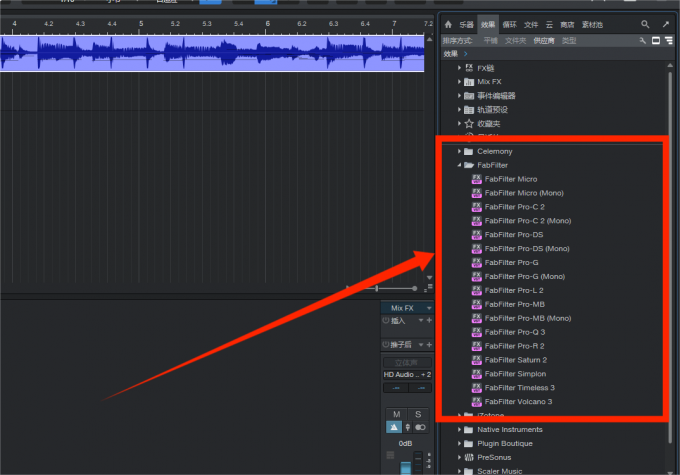This screenshot has width=680, height=475.
Task: Open the Mix FX dropdown arrow
Action: point(429,308)
